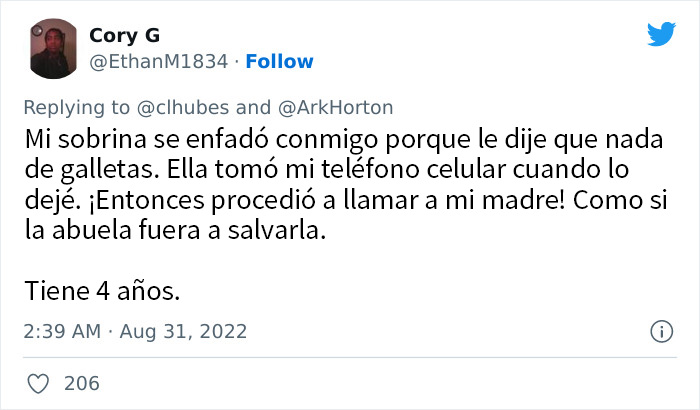Image resolution: width=700 pixels, height=410 pixels.
Task: Open the @ArkHorton mention in the reply line
Action: click(335, 108)
